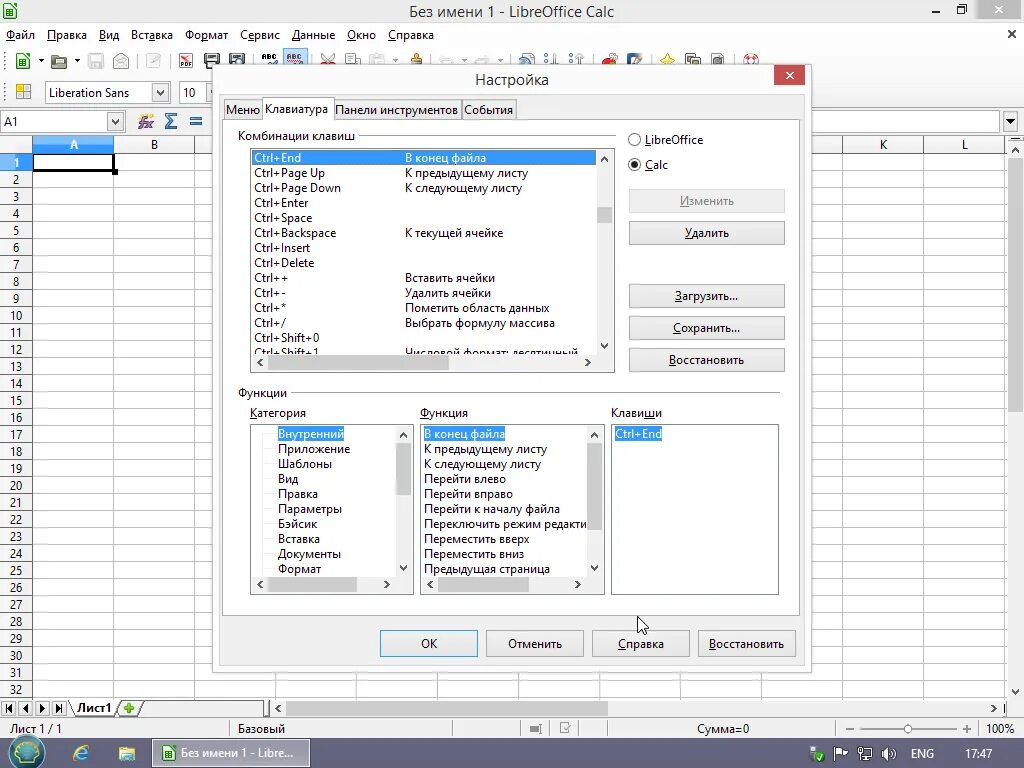The image size is (1024, 768).
Task: Go to next sheet arrow
Action: tap(42, 708)
